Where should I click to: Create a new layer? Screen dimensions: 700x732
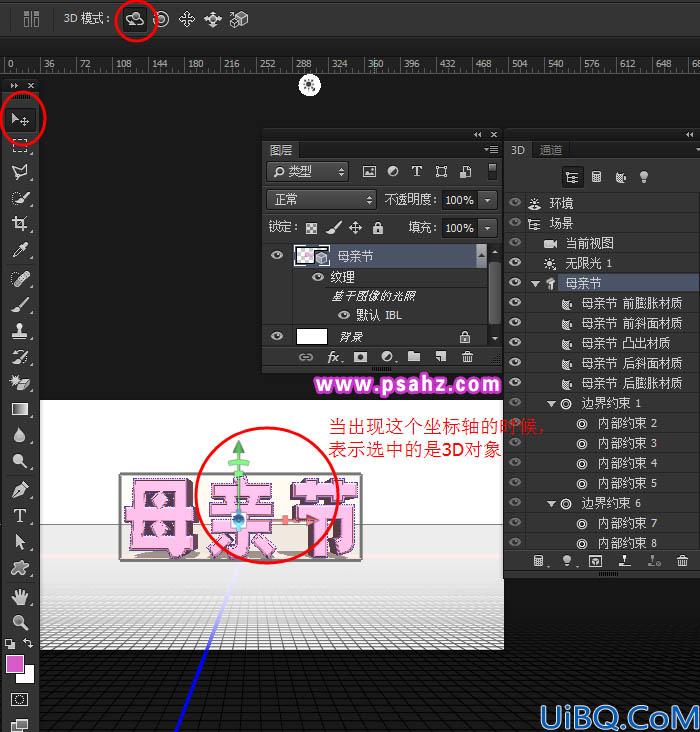[x=440, y=357]
